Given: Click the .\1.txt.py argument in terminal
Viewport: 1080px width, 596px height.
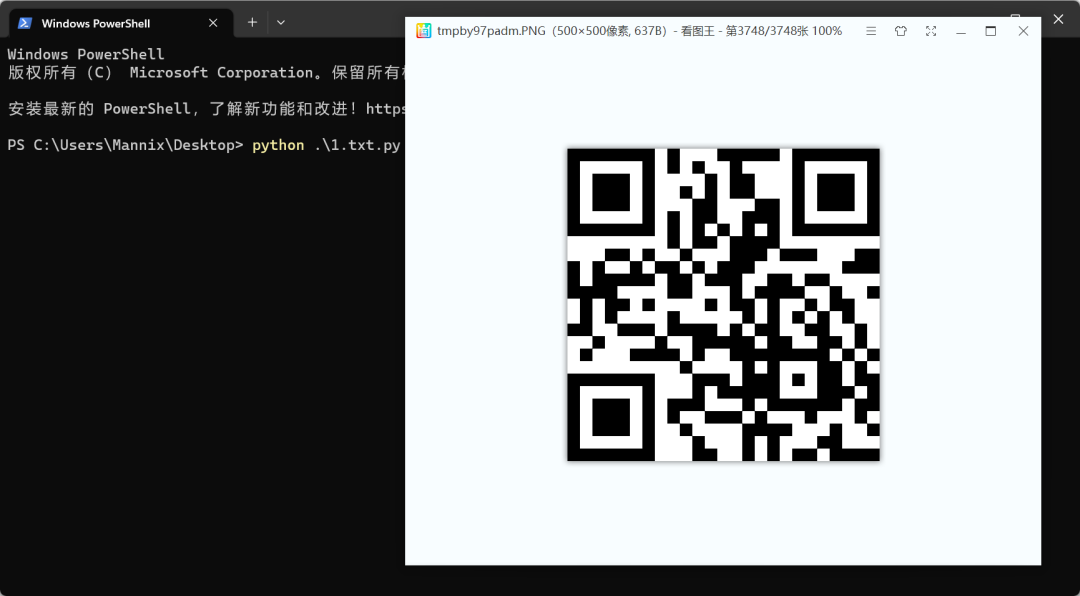Looking at the screenshot, I should pyautogui.click(x=357, y=145).
